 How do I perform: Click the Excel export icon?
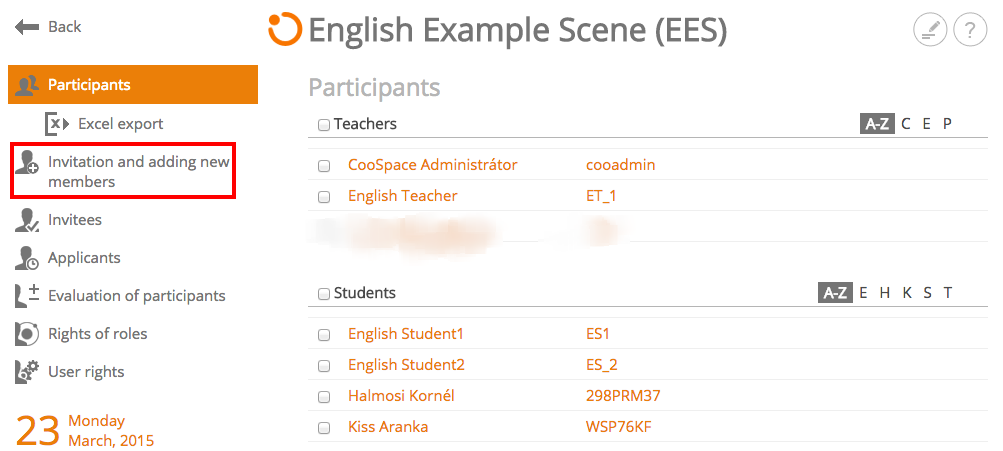coord(56,123)
